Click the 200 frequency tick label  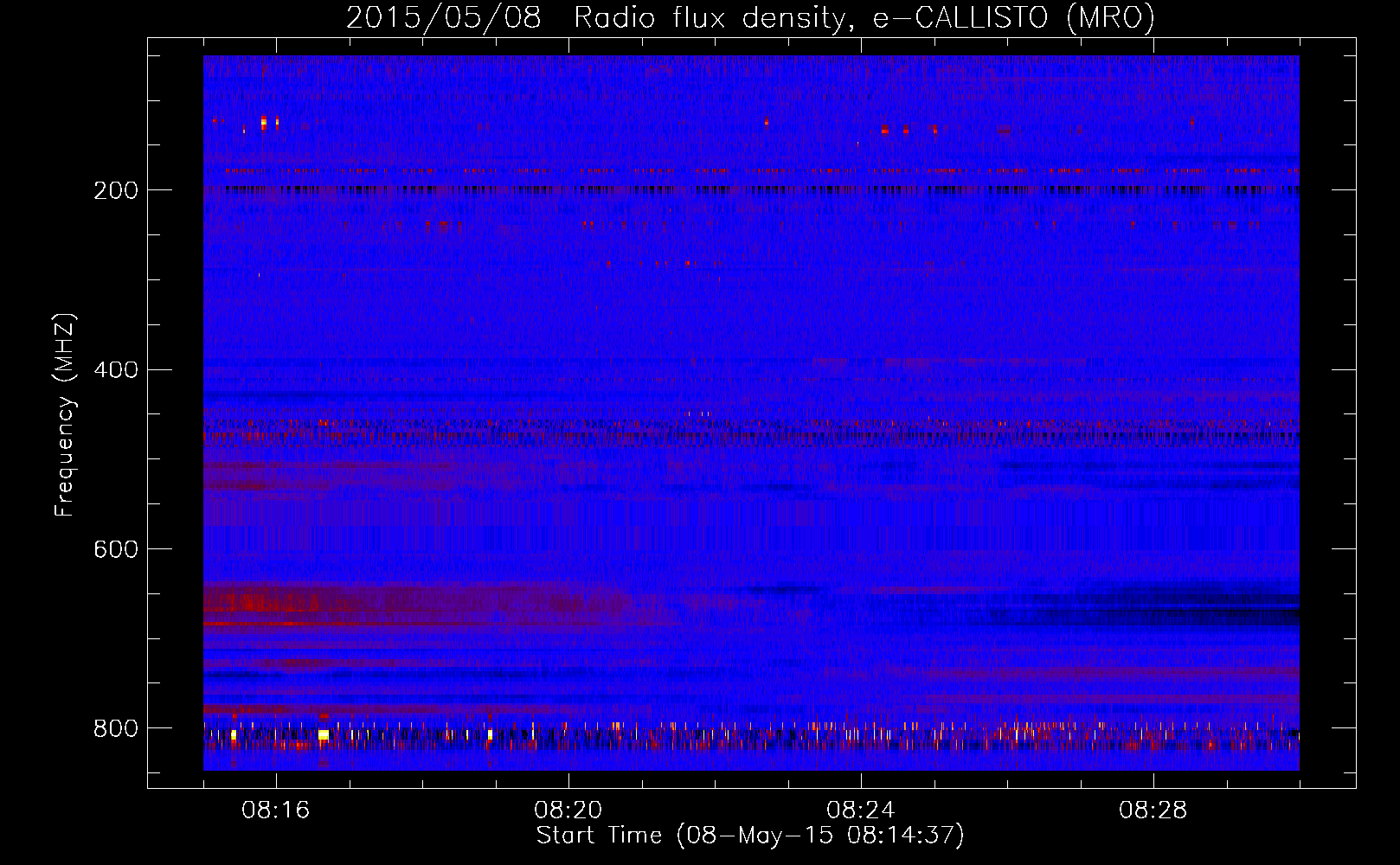116,190
